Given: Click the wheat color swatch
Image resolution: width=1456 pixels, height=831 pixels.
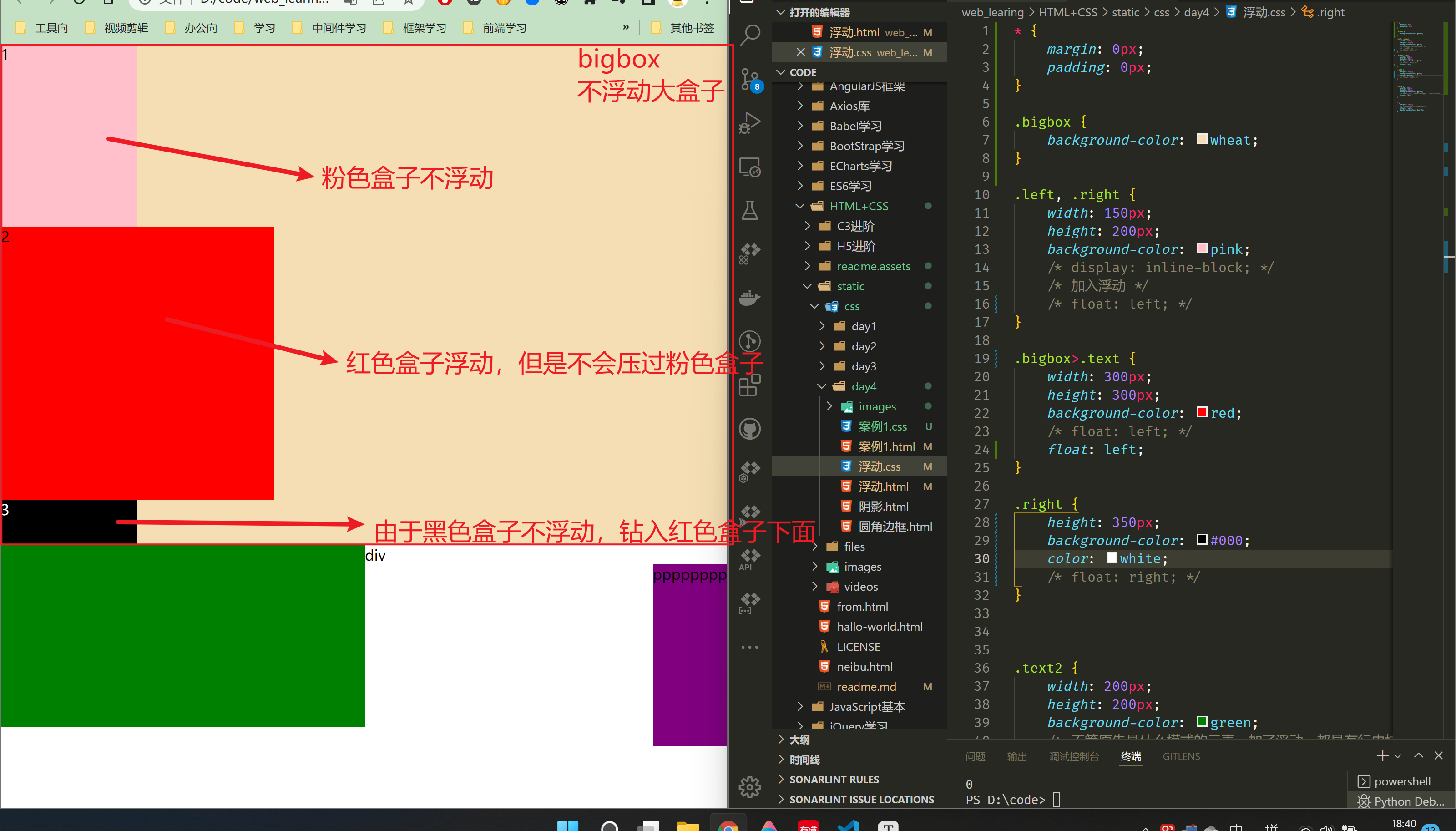Looking at the screenshot, I should (x=1202, y=139).
